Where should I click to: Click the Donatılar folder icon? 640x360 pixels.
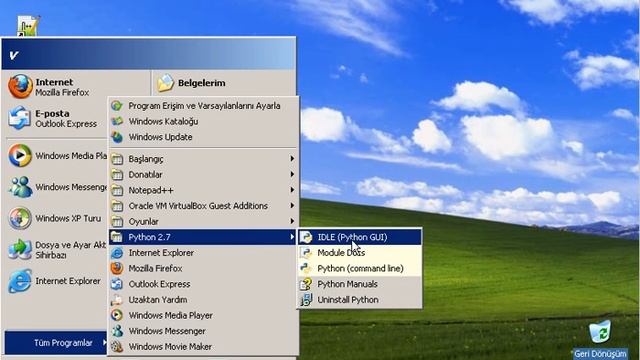click(117, 175)
